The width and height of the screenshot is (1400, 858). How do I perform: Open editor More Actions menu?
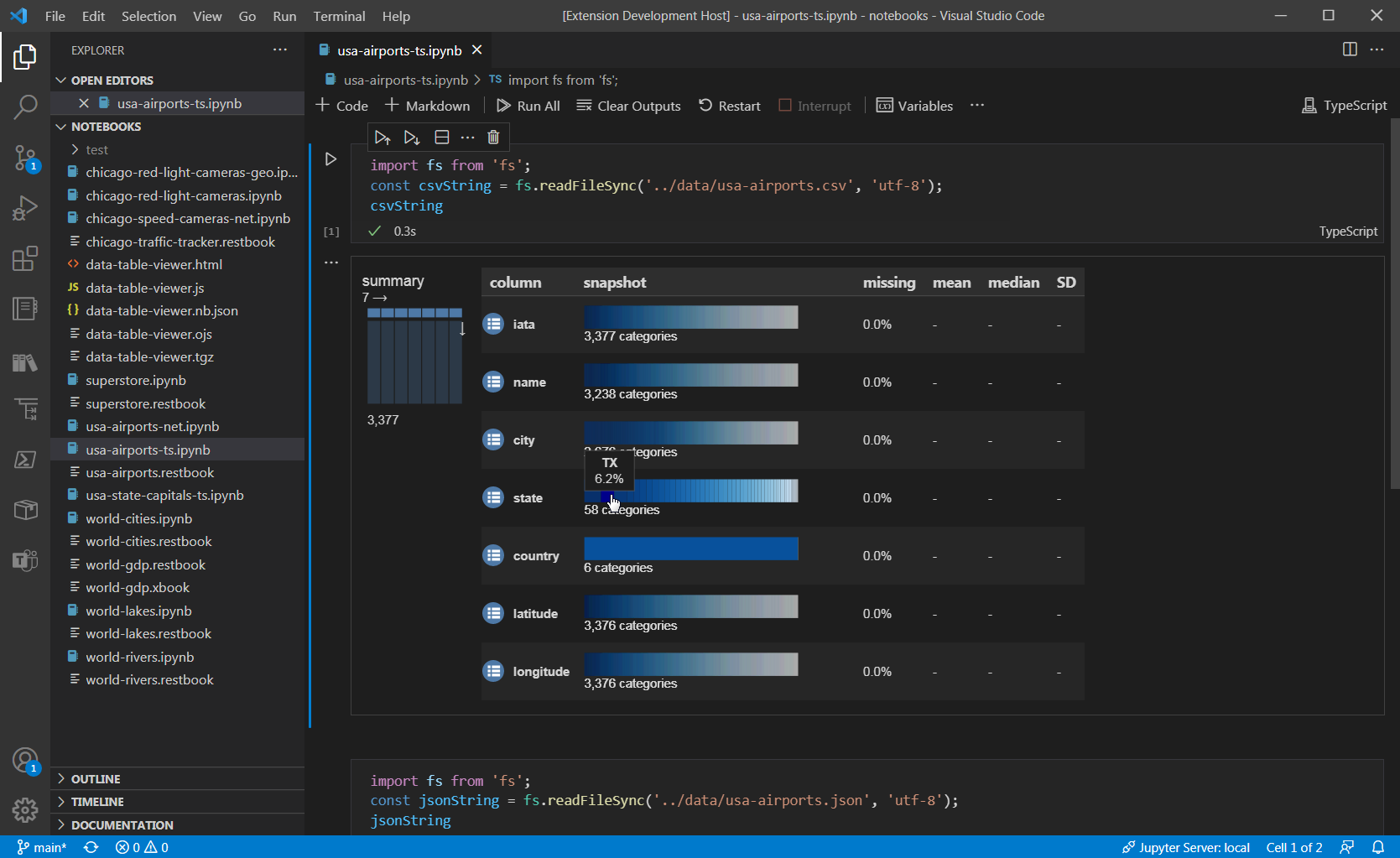pos(1377,49)
